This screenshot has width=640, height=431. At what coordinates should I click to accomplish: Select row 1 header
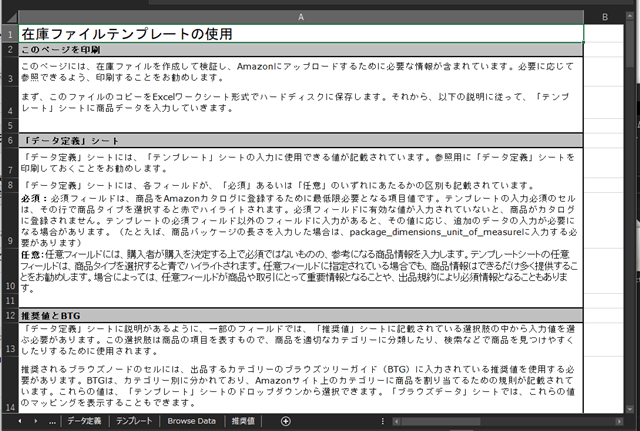coord(9,34)
